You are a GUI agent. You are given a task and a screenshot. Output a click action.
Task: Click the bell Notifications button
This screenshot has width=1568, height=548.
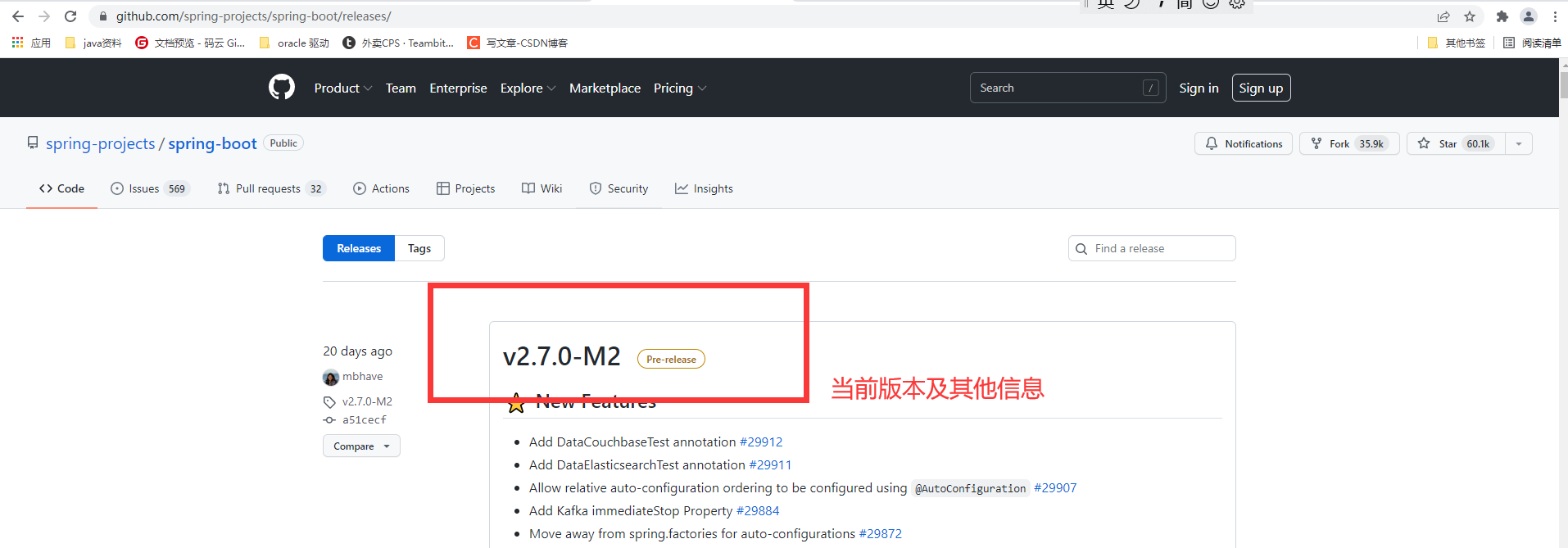1244,143
